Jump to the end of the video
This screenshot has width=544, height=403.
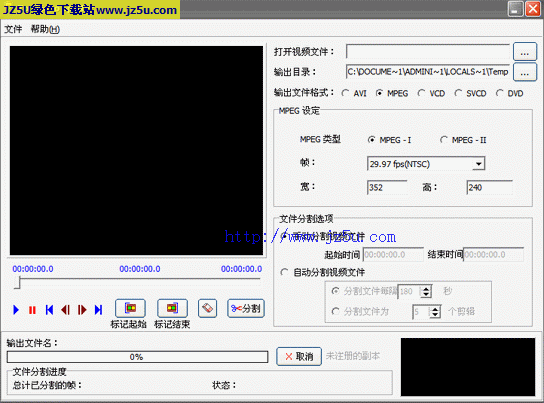(x=99, y=309)
